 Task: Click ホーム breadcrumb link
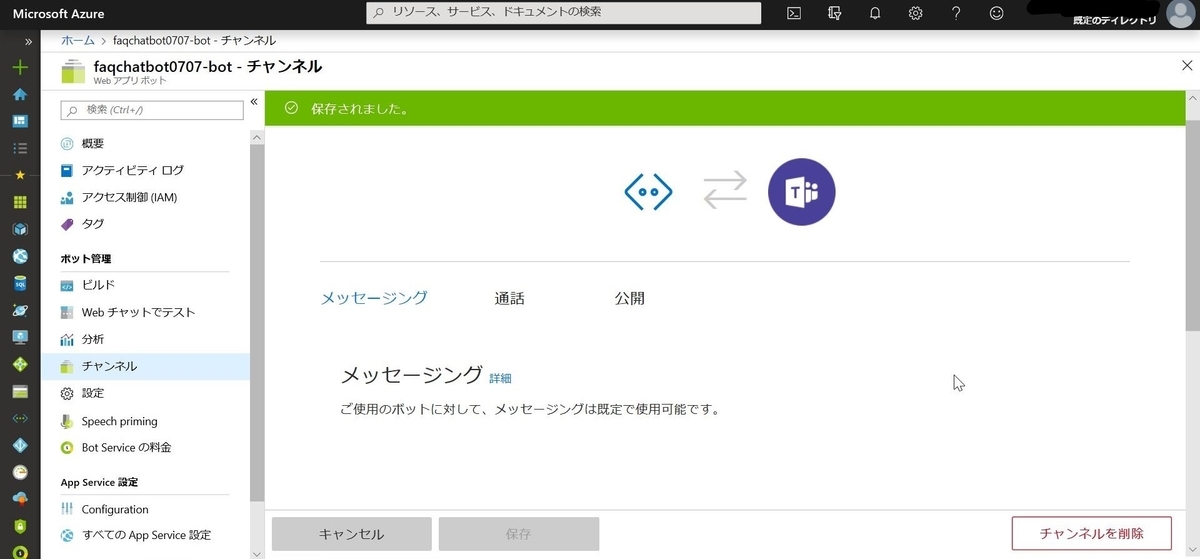pyautogui.click(x=78, y=40)
